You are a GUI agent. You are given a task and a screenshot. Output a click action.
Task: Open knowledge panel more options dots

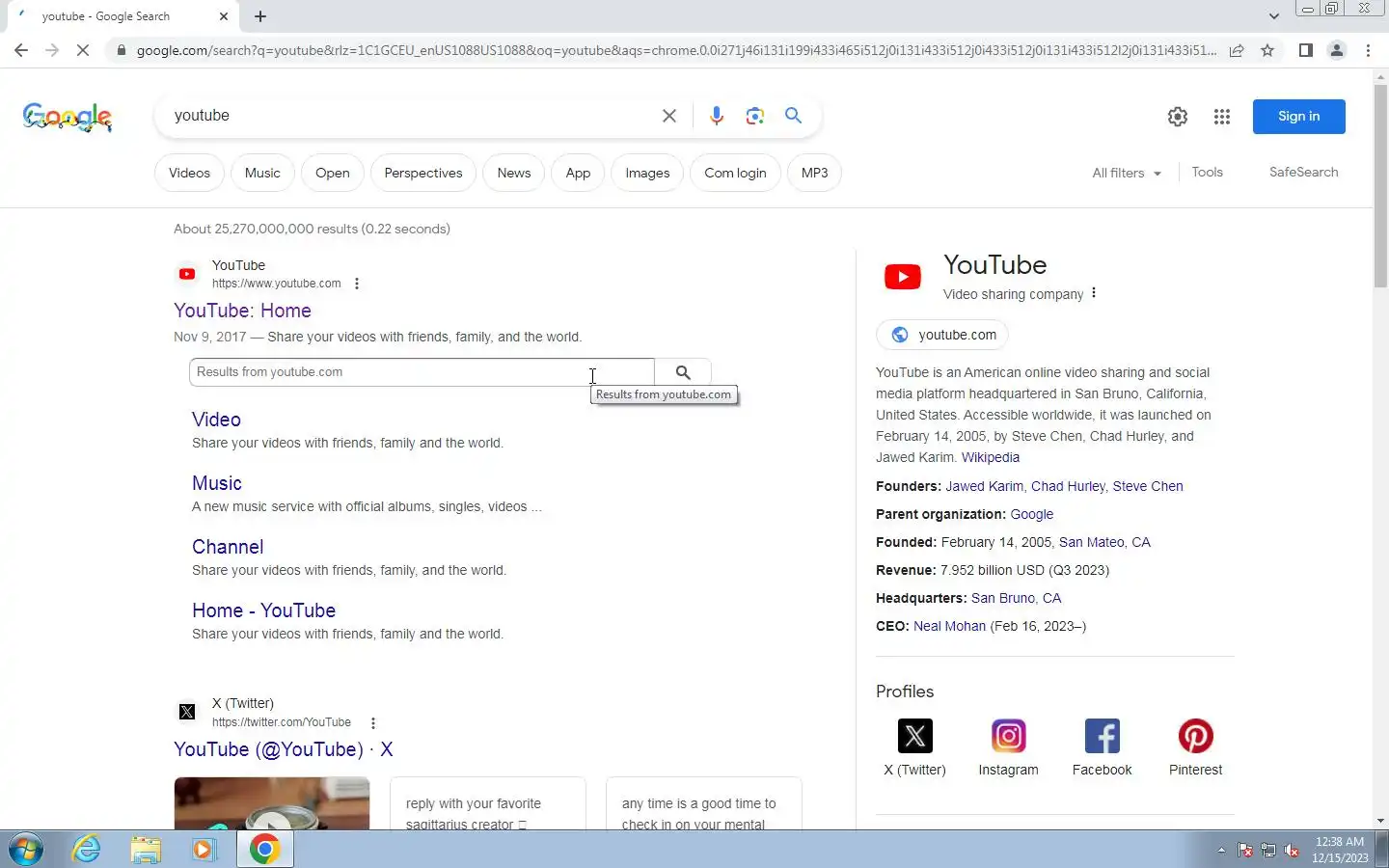point(1094,293)
